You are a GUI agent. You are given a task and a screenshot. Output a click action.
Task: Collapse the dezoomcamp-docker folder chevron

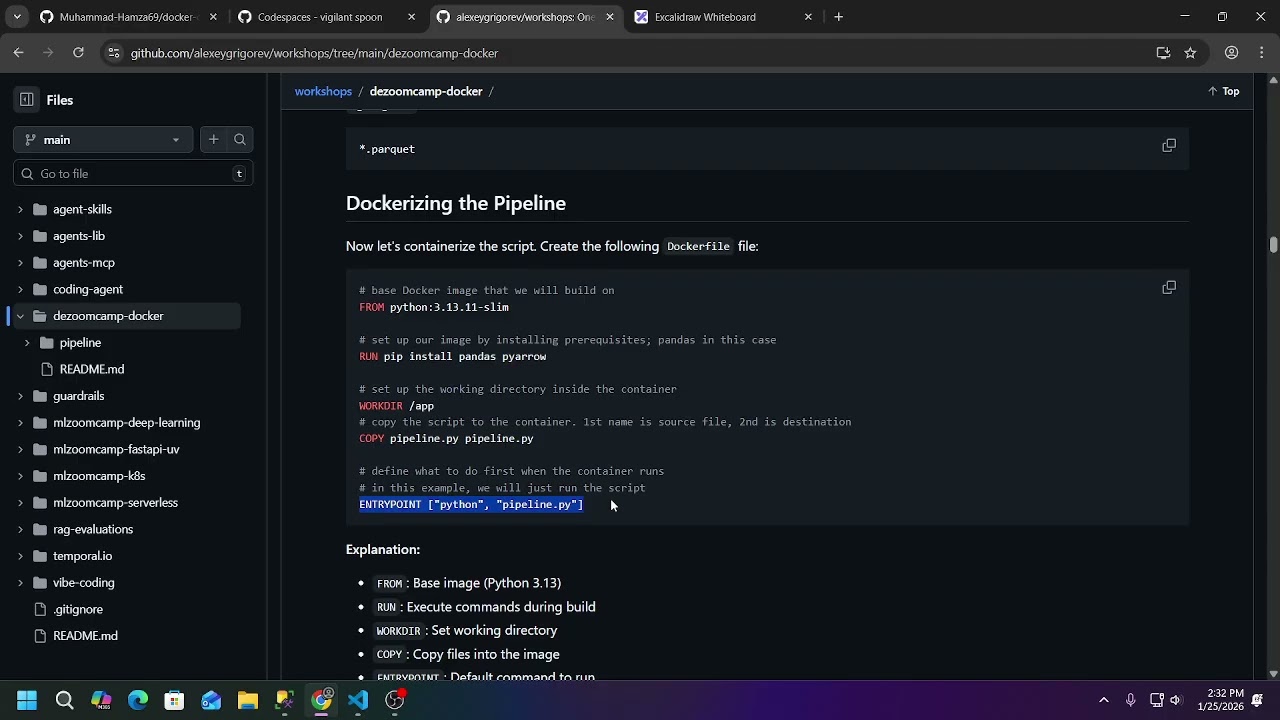click(20, 316)
